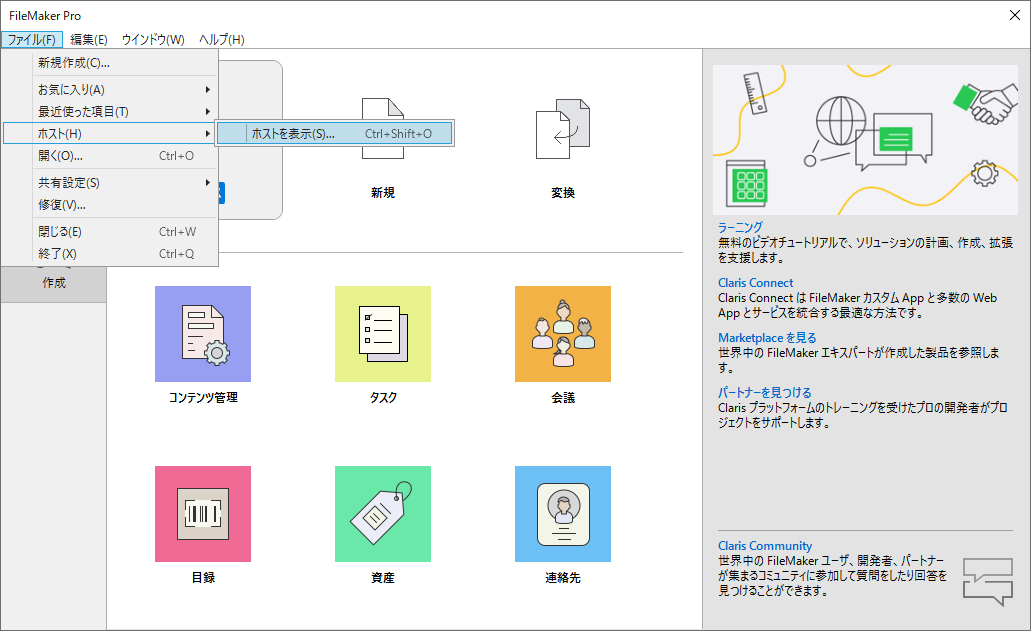Click the 目録 barcode template icon
Screen dimensions: 1031x631
(x=203, y=513)
